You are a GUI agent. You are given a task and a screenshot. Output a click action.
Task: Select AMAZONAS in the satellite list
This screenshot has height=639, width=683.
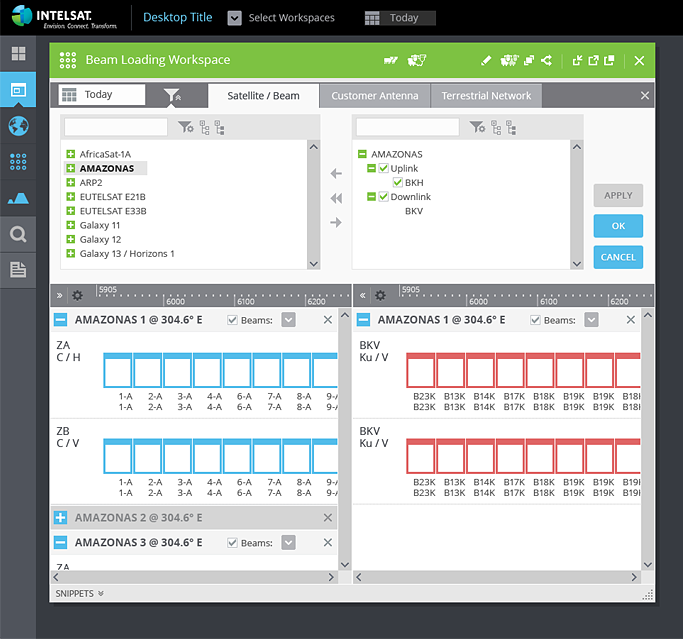coord(107,168)
